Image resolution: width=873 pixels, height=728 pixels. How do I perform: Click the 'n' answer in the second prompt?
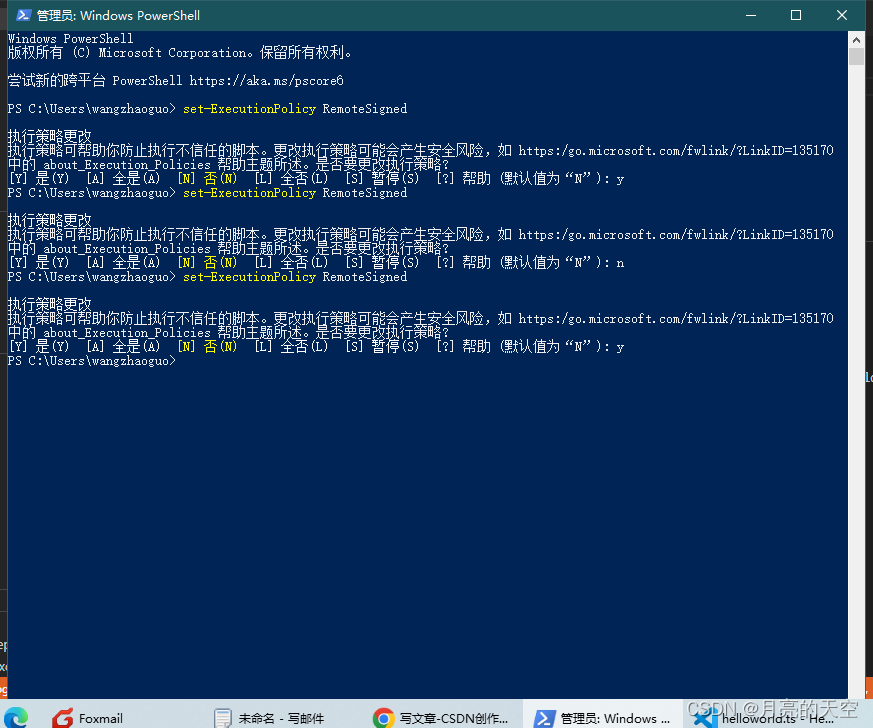tap(620, 263)
